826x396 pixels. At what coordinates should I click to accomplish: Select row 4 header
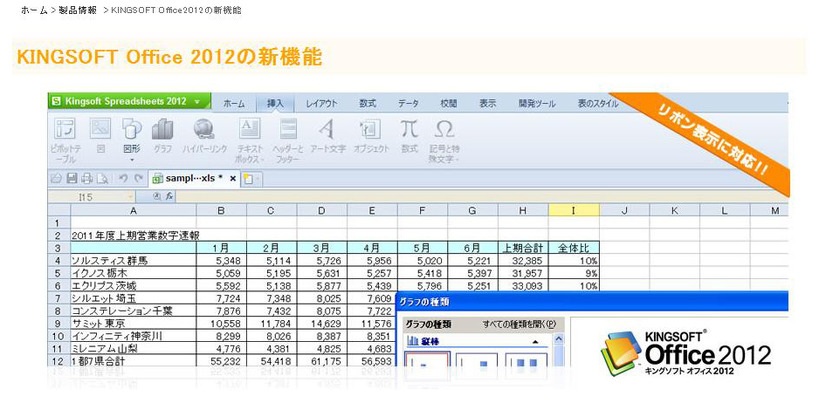click(x=59, y=260)
